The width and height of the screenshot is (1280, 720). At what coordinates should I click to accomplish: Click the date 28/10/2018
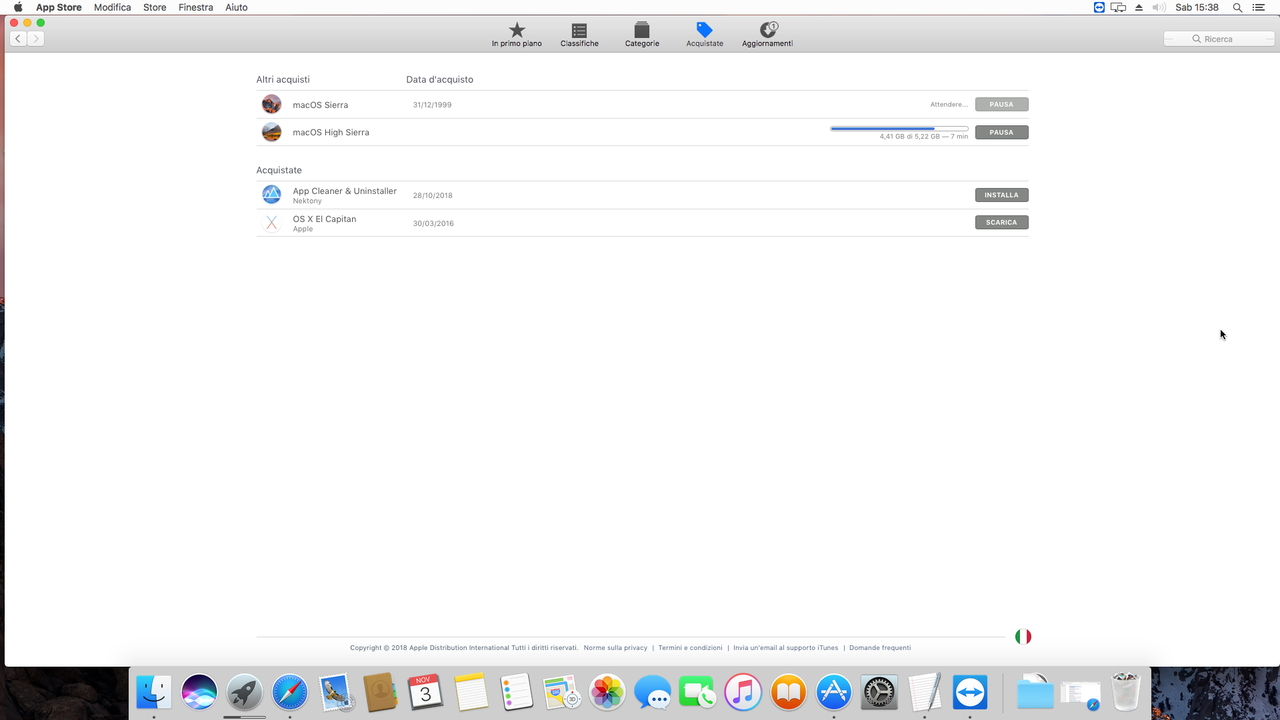click(432, 196)
